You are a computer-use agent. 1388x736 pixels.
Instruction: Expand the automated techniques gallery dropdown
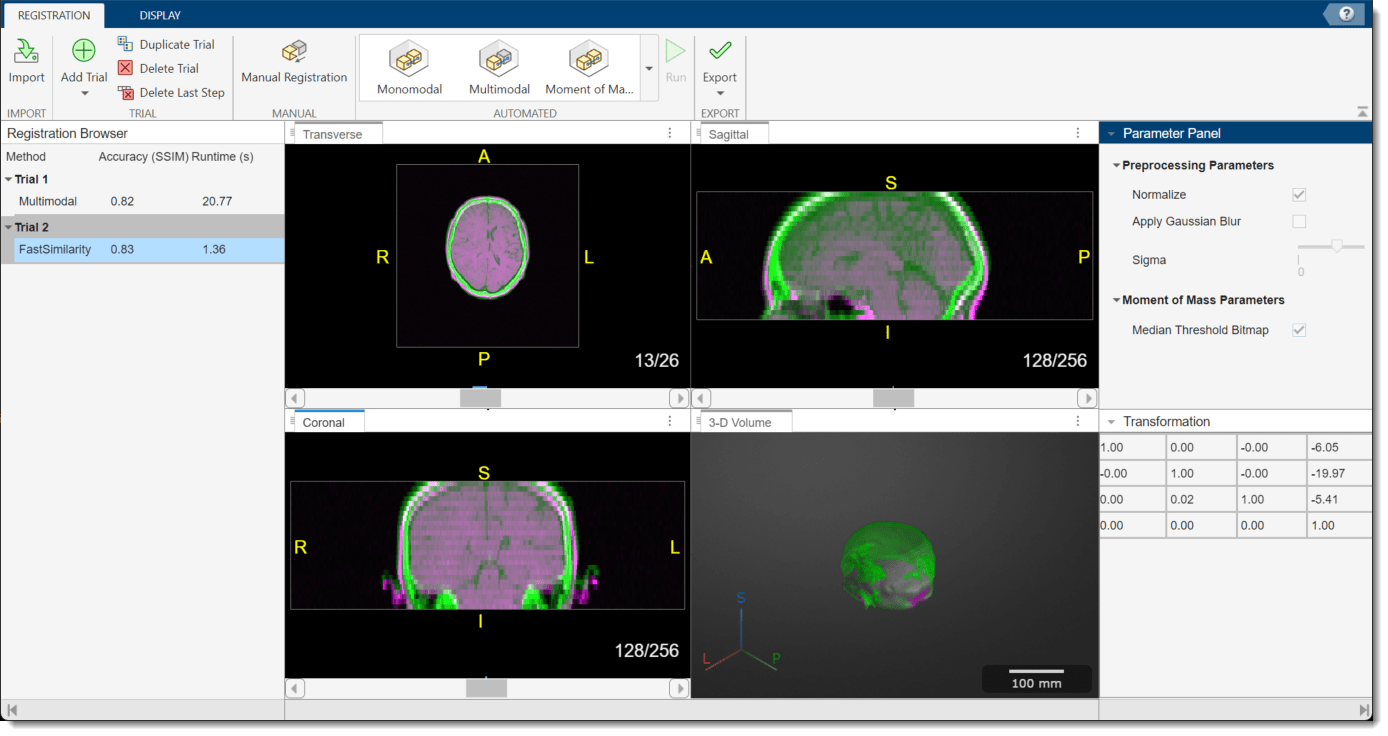(x=649, y=69)
